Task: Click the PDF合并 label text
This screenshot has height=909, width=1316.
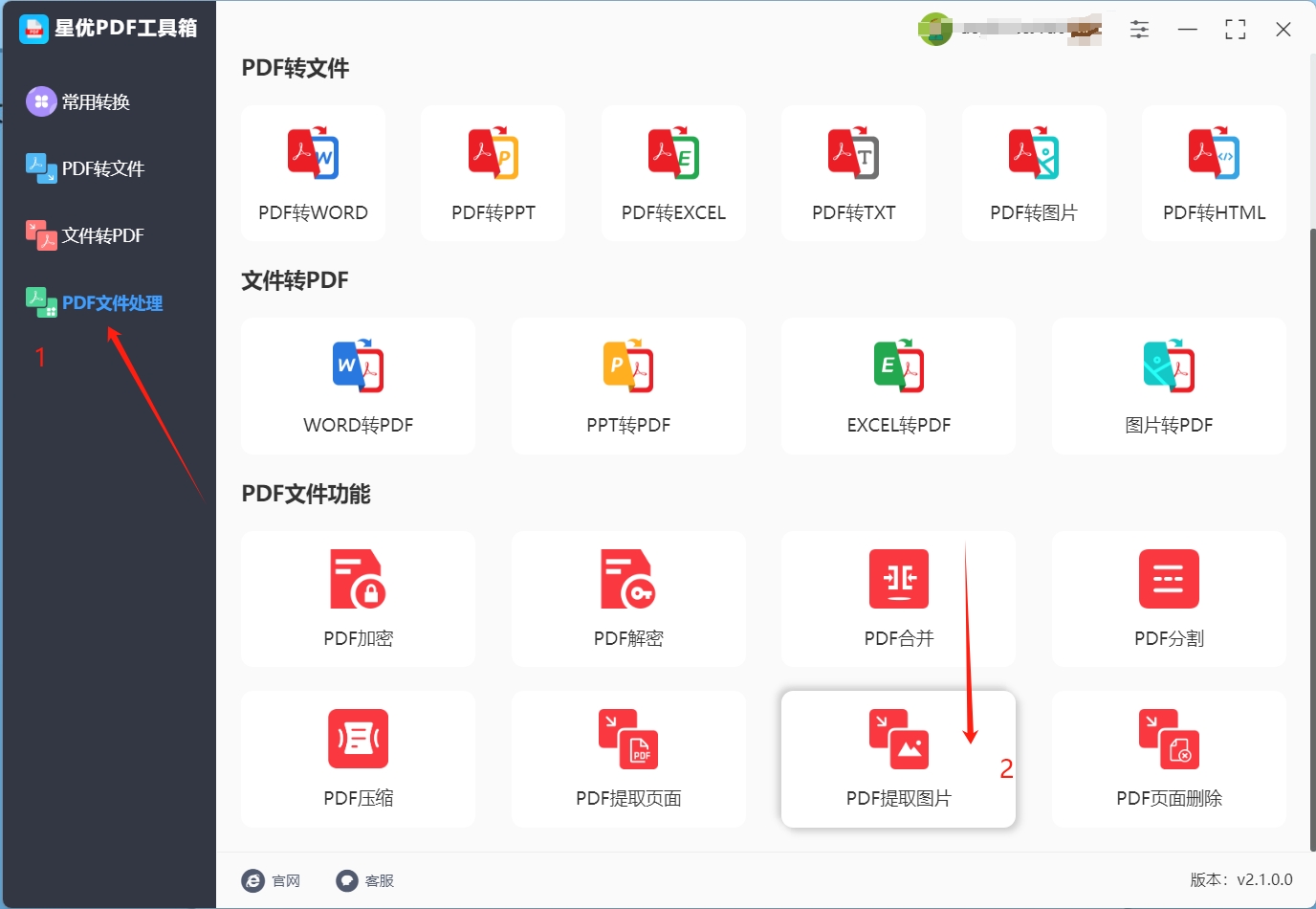Action: pos(899,638)
